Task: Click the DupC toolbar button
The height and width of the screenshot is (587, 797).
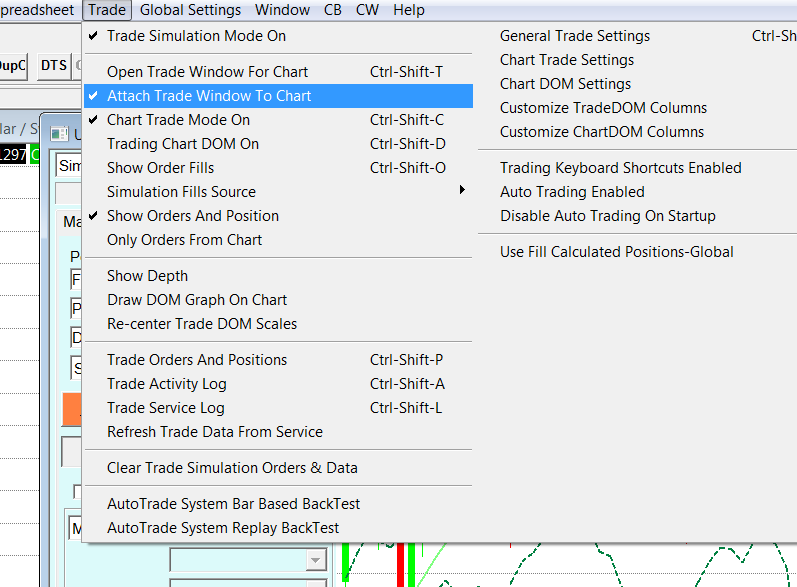Action: point(12,66)
